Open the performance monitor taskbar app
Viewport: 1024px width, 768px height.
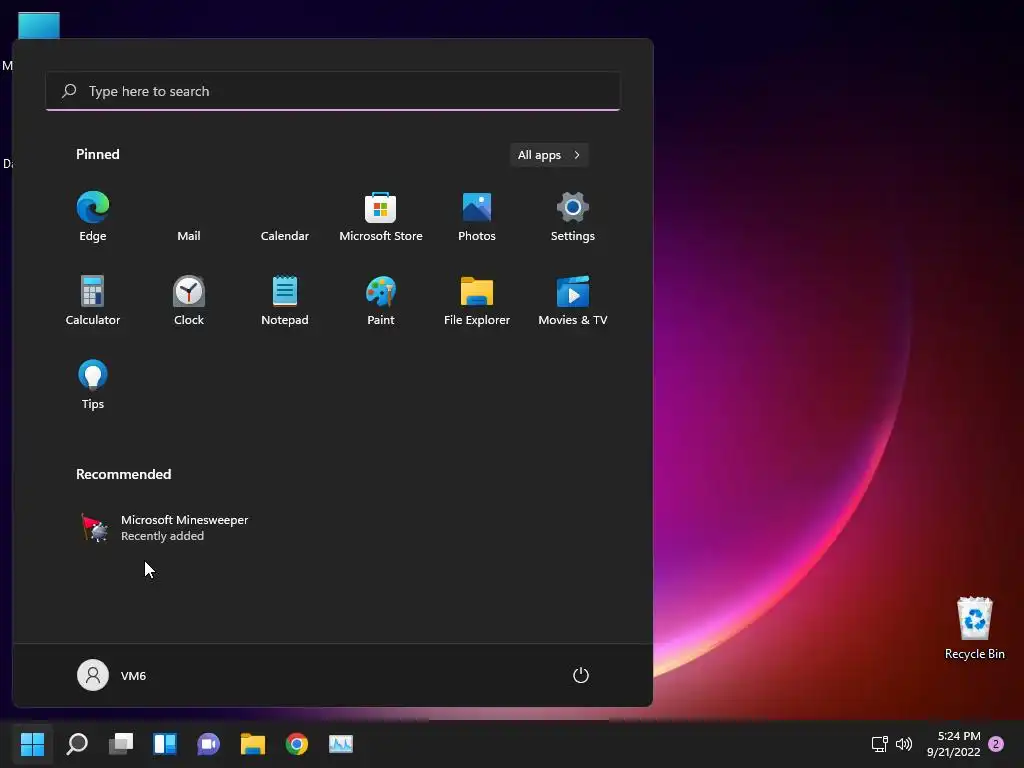[x=341, y=744]
